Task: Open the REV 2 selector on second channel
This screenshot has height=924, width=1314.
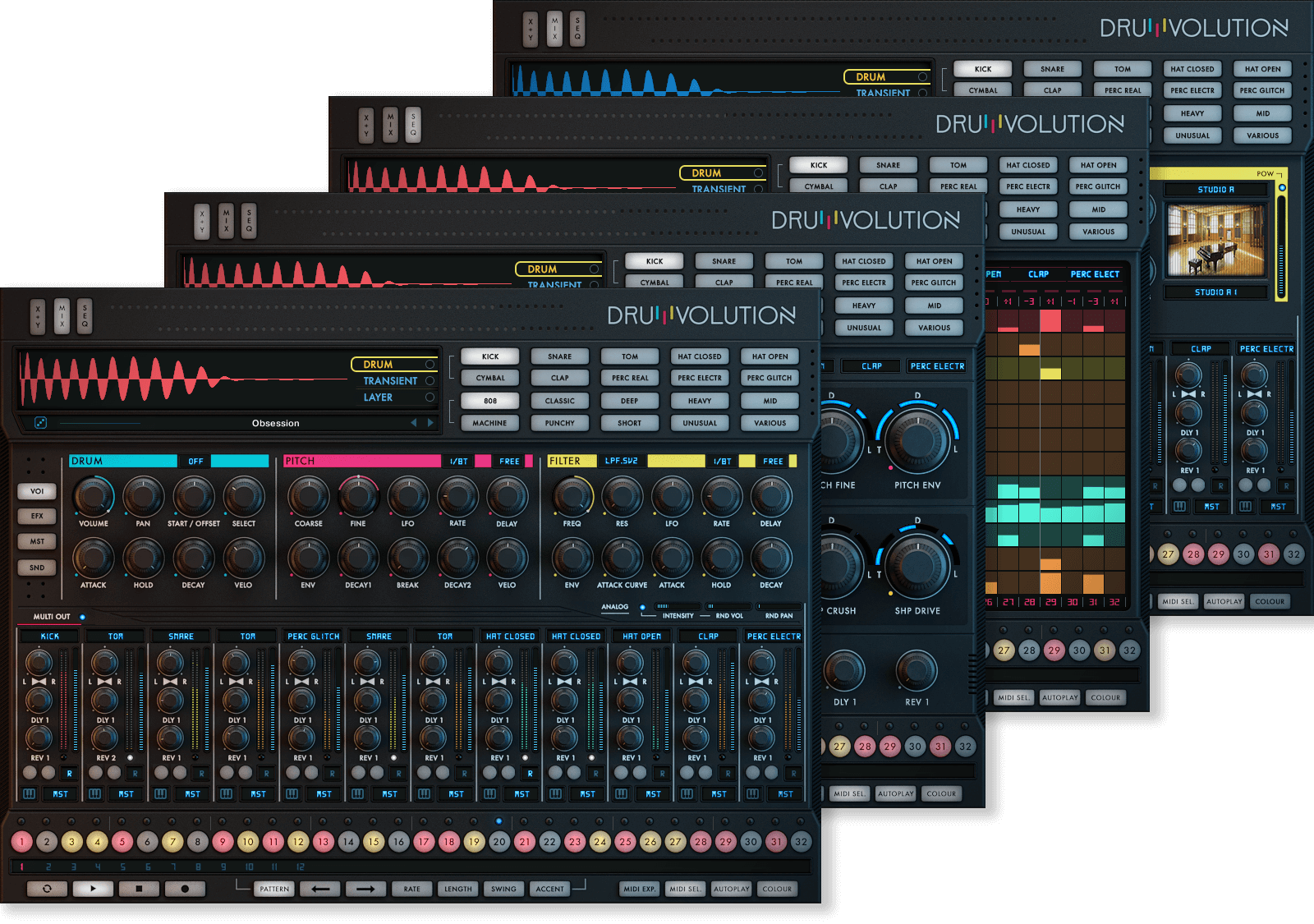Action: coord(106,758)
